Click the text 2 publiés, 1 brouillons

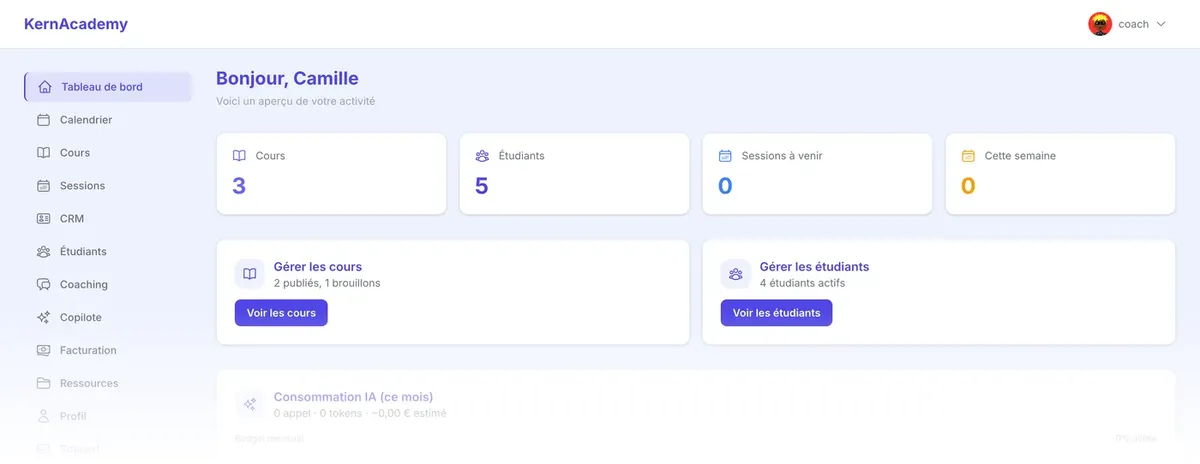tap(327, 284)
